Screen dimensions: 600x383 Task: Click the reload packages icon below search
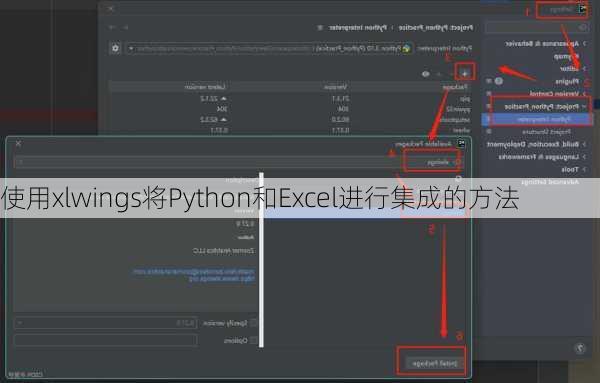pyautogui.click(x=458, y=178)
